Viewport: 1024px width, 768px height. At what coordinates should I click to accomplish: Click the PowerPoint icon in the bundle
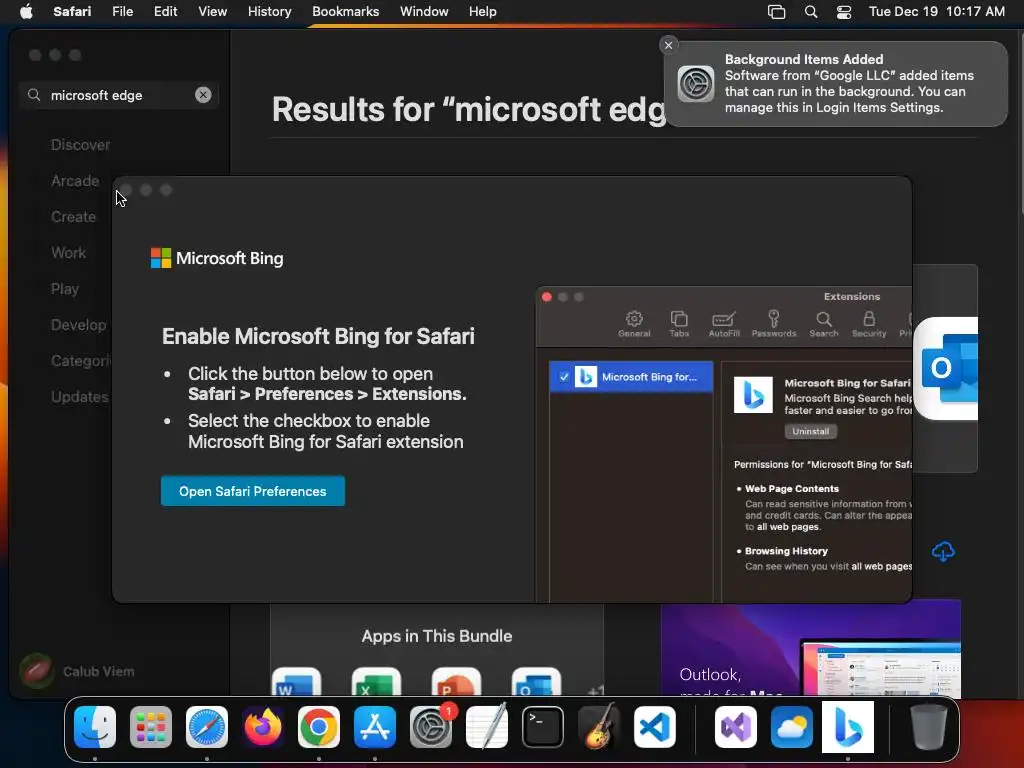(456, 681)
